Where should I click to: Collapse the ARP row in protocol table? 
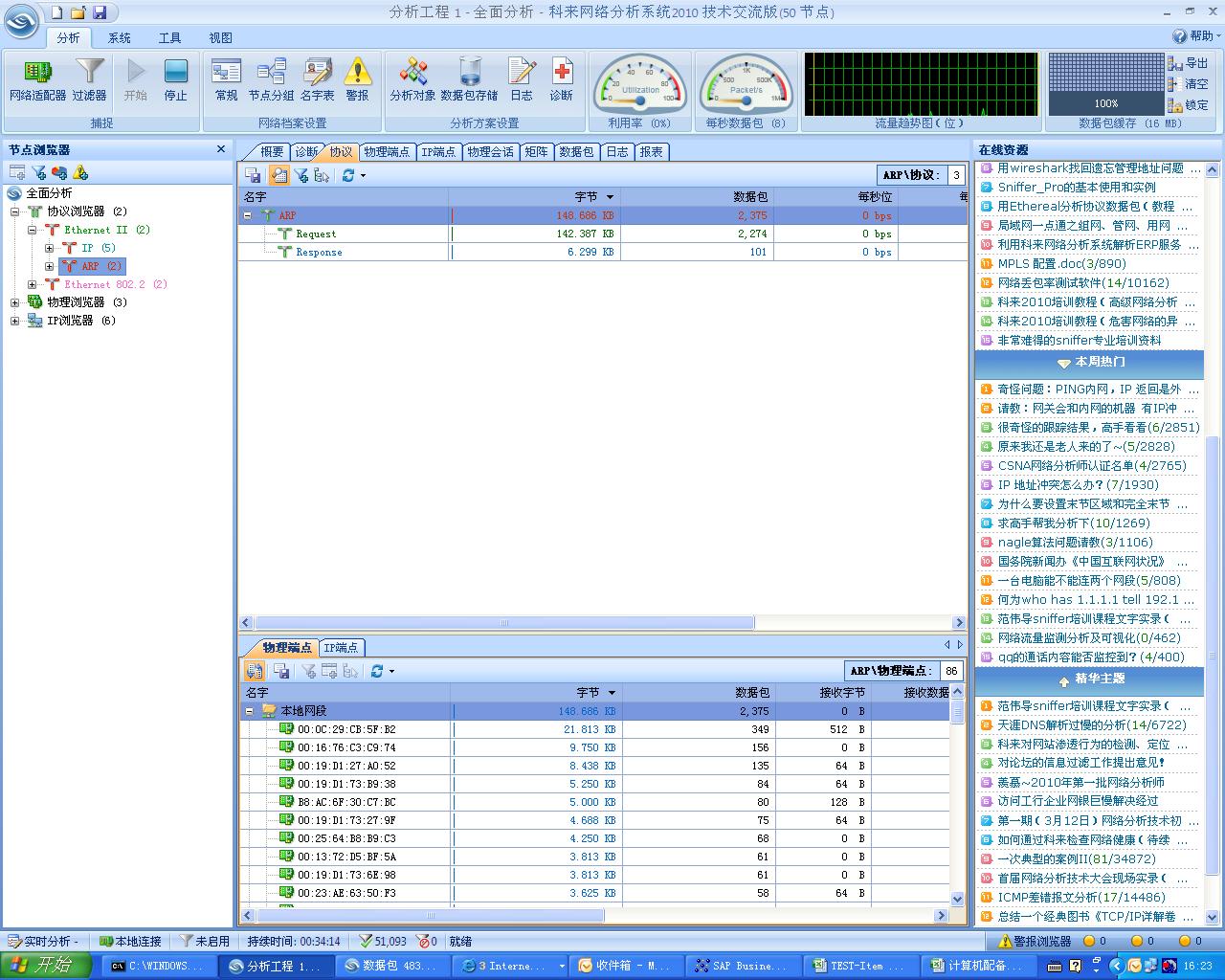coord(248,216)
